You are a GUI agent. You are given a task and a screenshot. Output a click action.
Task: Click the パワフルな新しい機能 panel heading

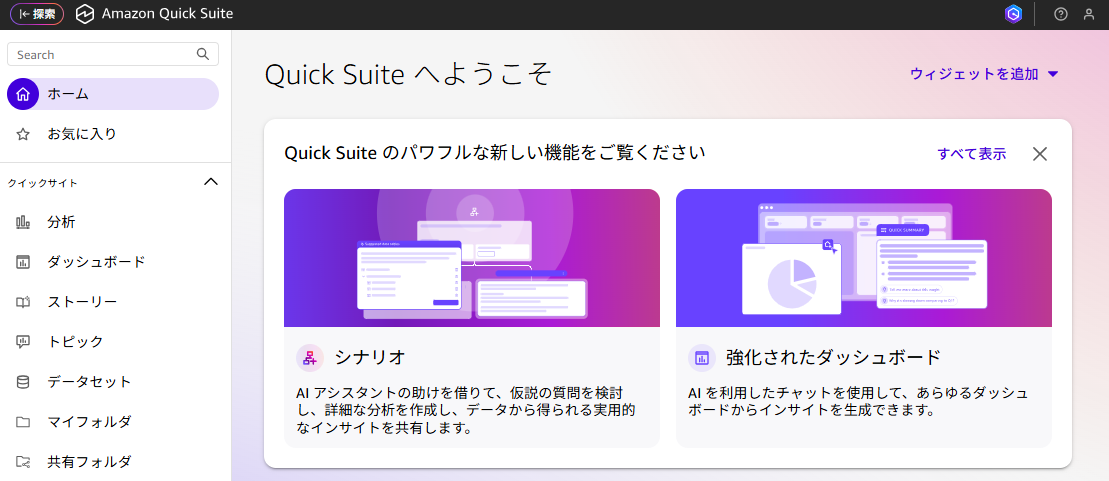[494, 153]
